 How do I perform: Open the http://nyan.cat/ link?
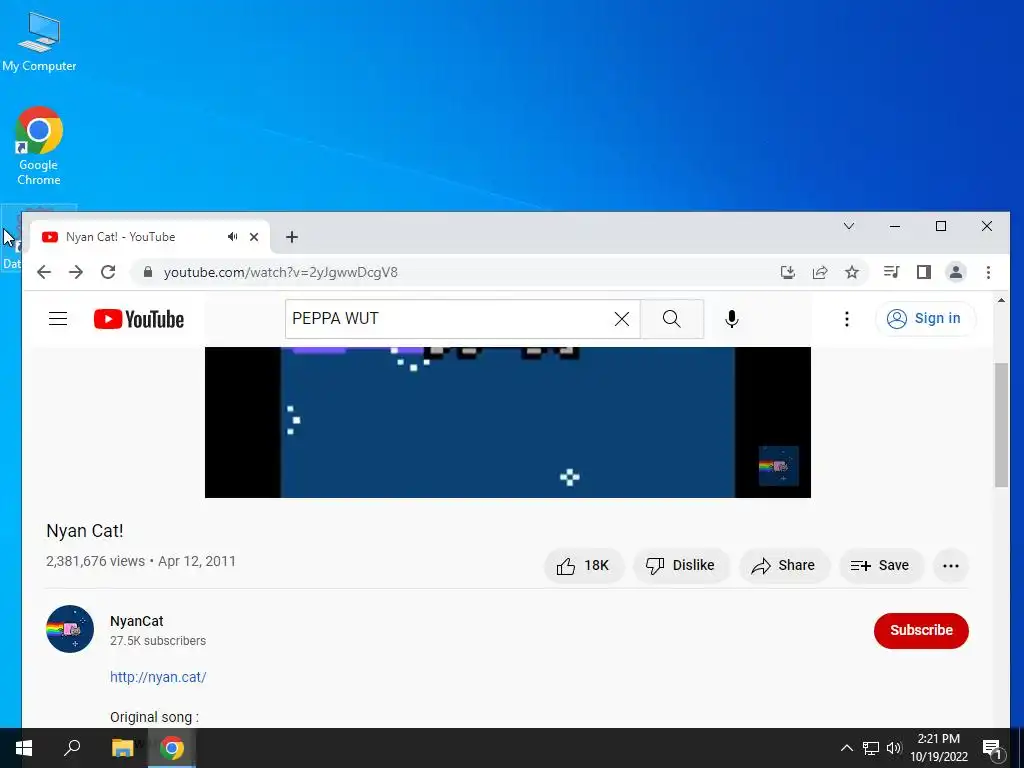click(x=158, y=677)
